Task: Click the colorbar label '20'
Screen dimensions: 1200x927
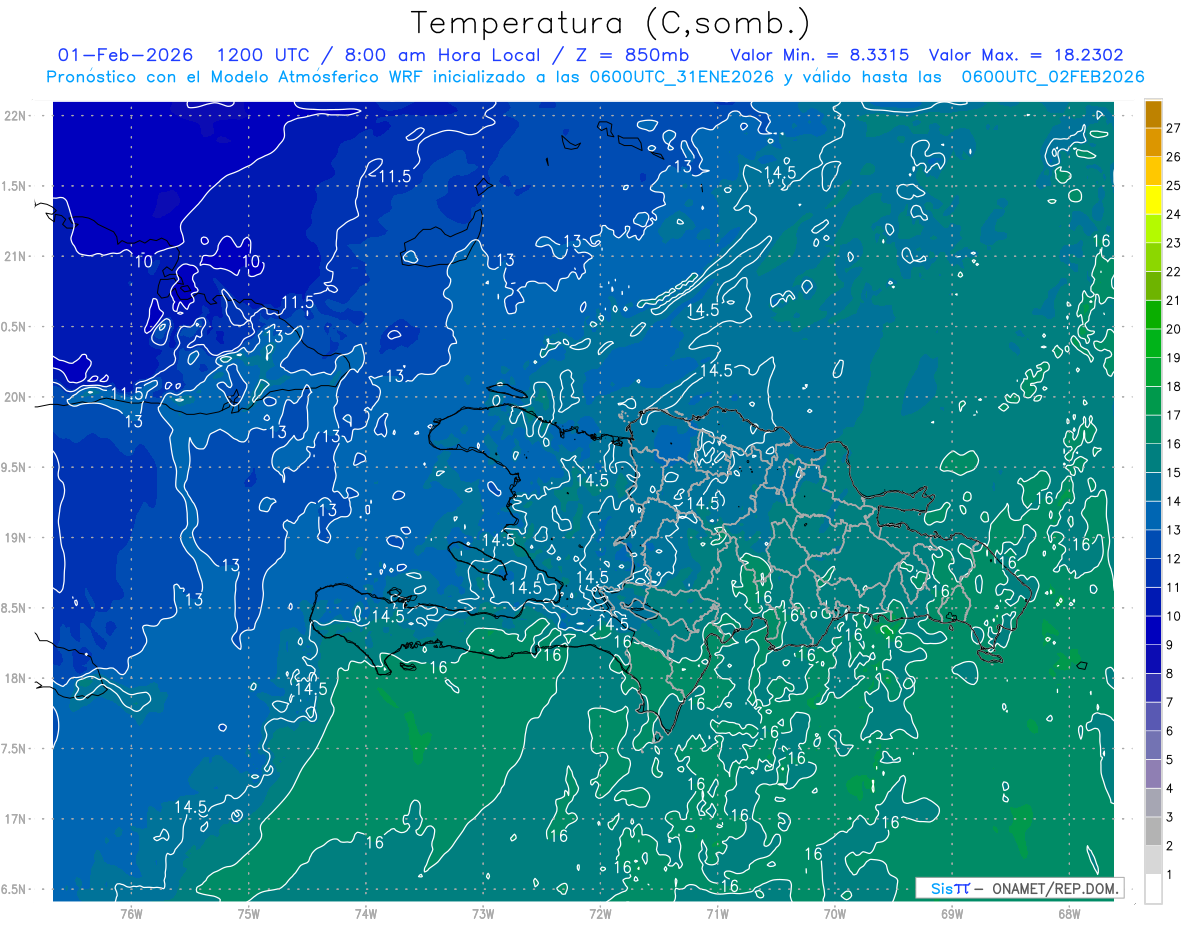Action: (1173, 329)
